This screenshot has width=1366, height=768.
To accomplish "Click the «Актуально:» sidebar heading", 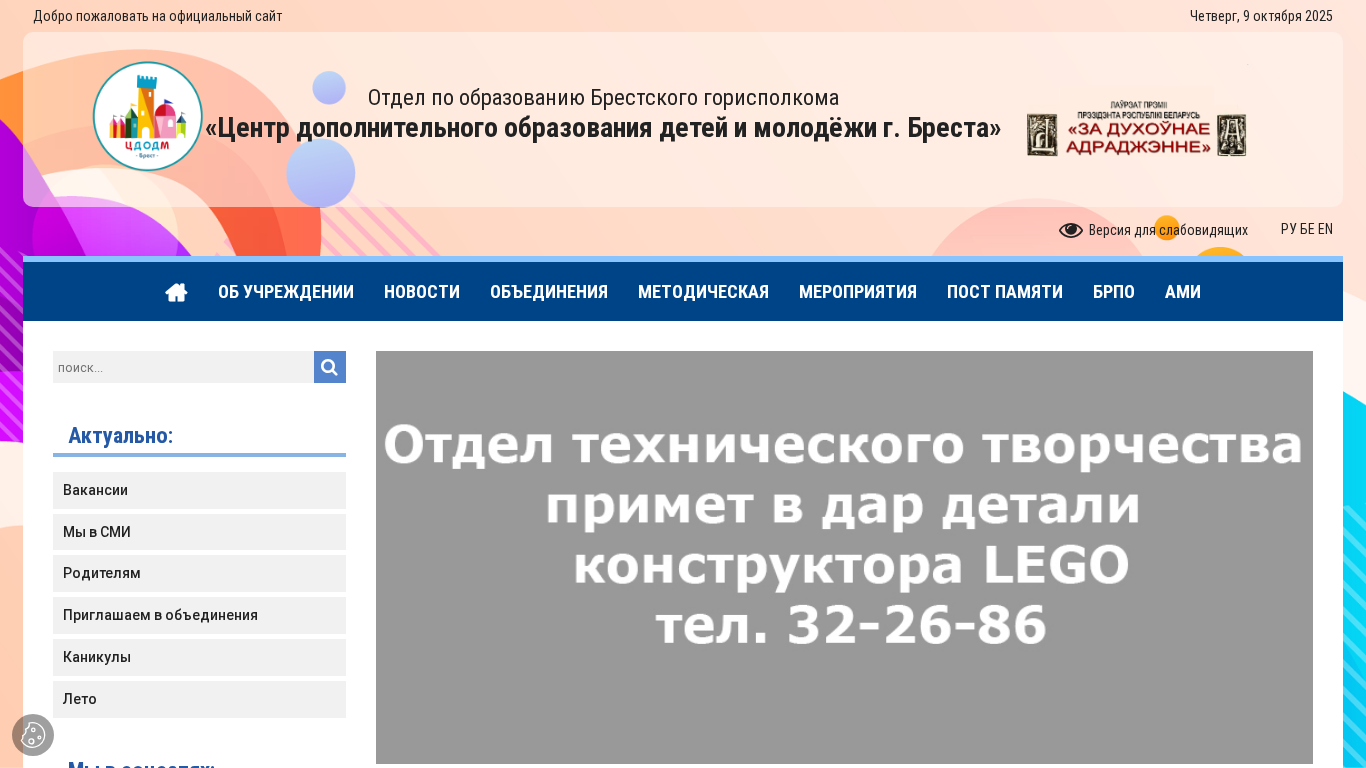I will 121,435.
